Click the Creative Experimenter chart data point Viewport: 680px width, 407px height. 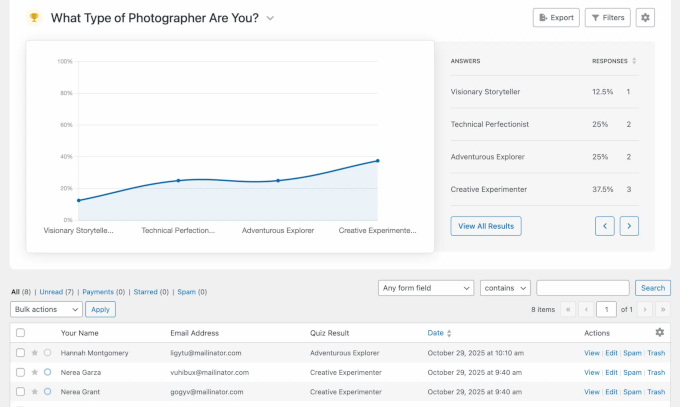pyautogui.click(x=378, y=161)
